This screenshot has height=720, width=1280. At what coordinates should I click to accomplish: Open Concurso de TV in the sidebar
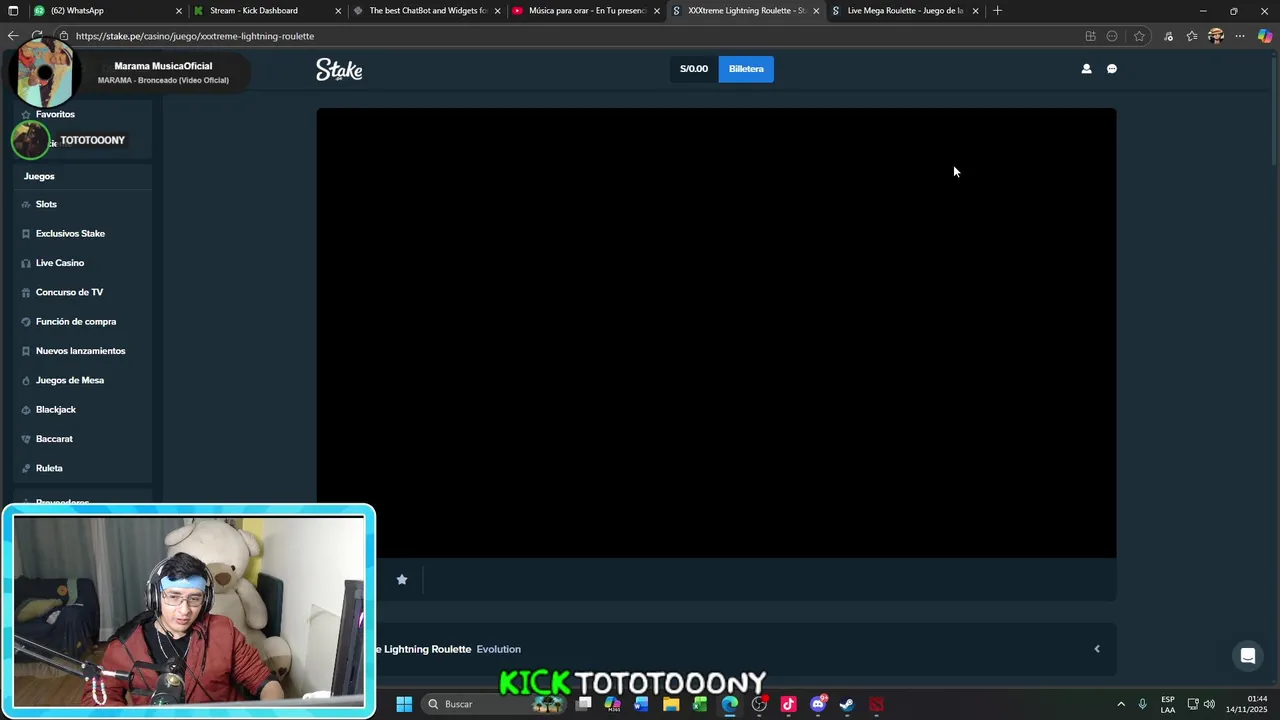(x=82, y=292)
